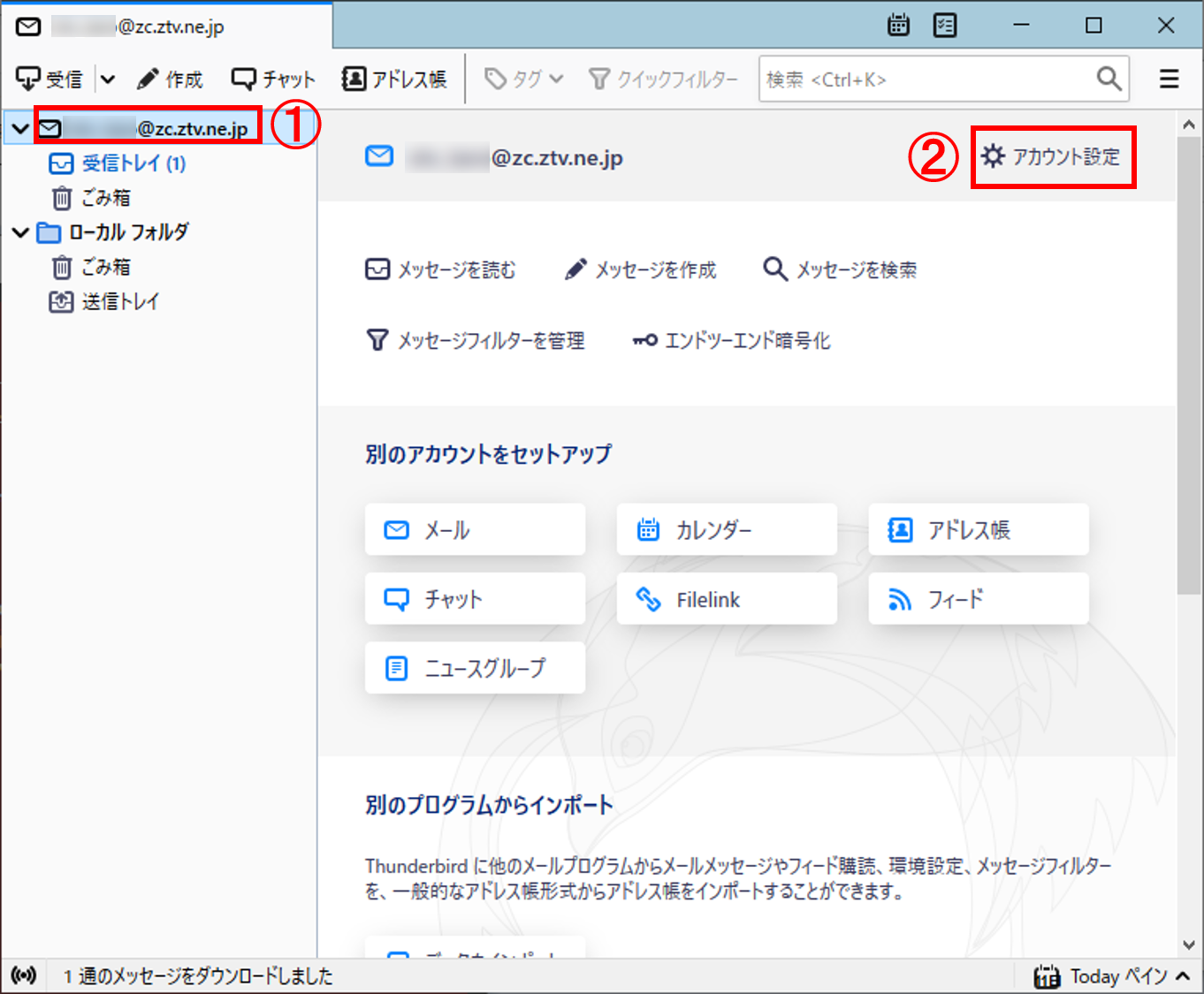
Task: Set up a new カレンダー calendar
Action: [727, 530]
